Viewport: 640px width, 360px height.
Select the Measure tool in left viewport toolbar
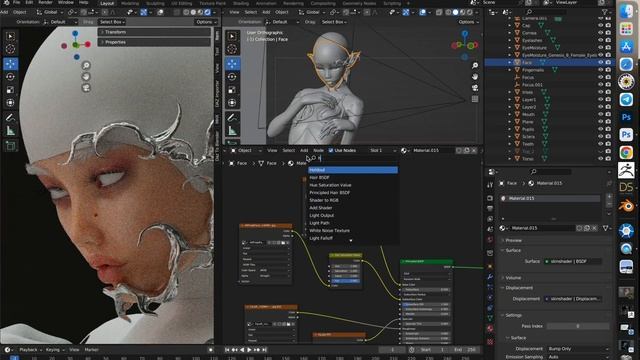click(10, 131)
